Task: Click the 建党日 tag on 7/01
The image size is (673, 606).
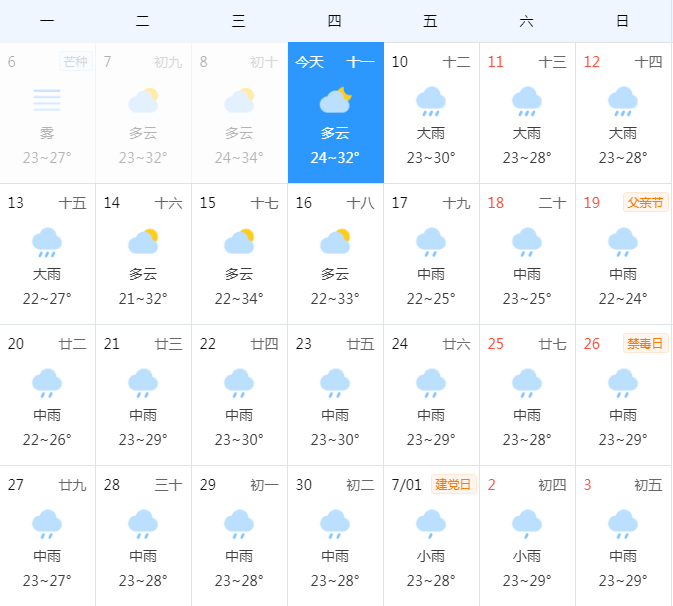Action: click(454, 485)
